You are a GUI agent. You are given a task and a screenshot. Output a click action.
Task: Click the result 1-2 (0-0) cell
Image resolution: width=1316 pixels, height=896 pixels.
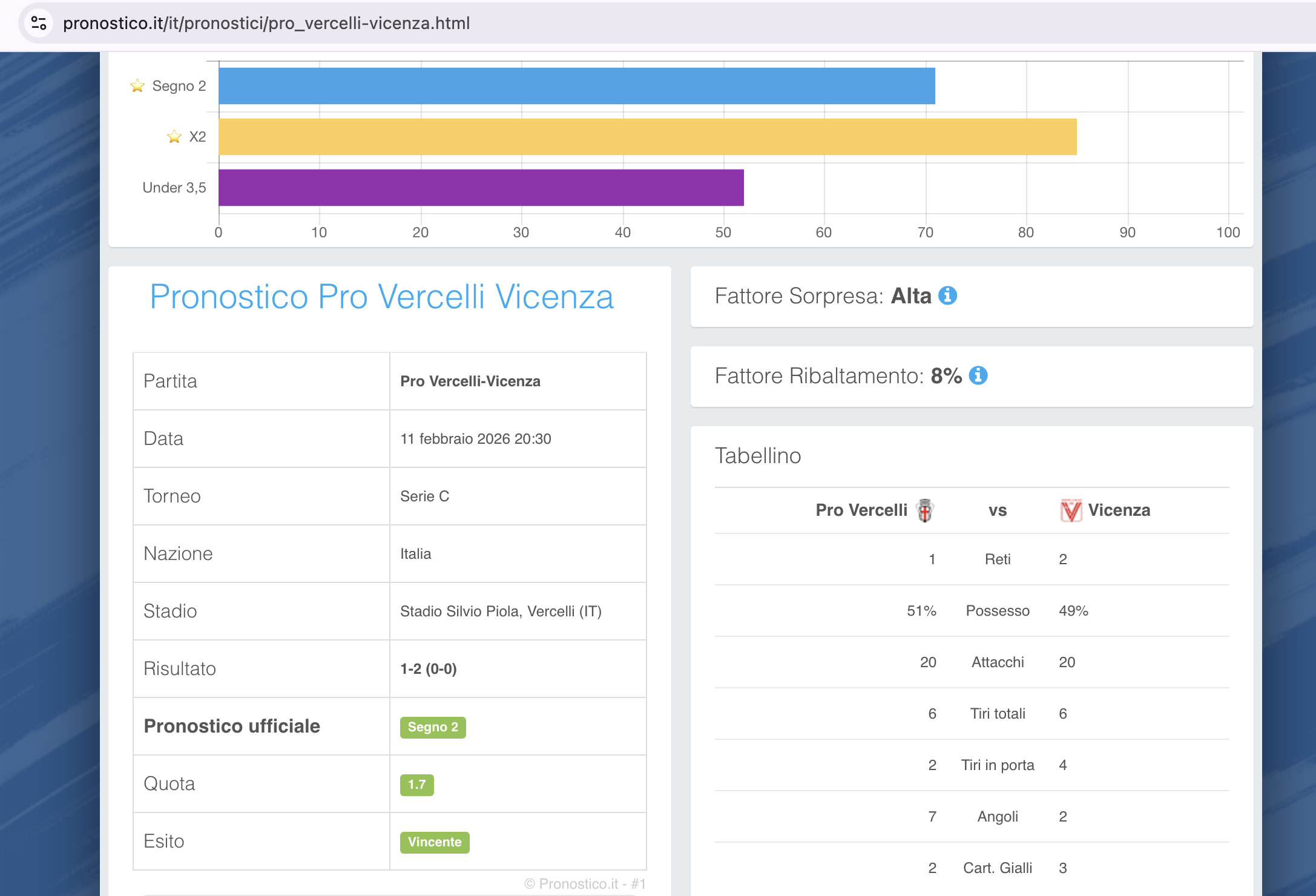click(429, 669)
